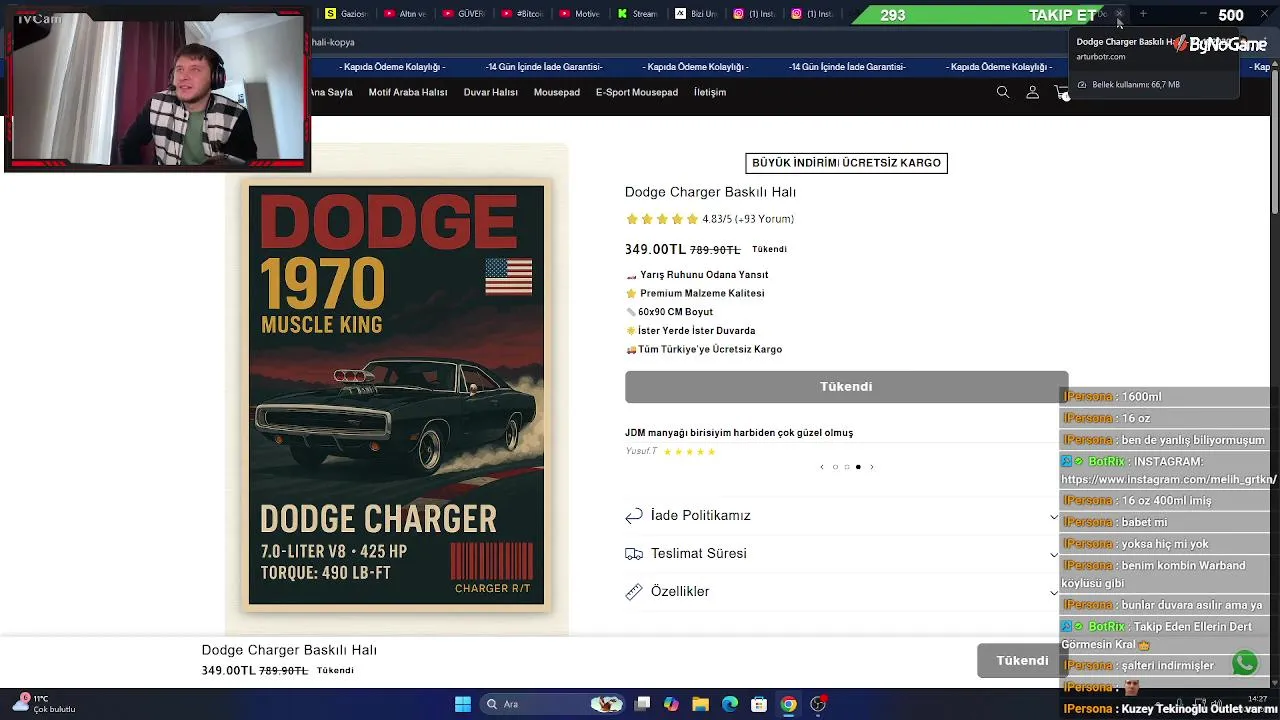Click the 14:27 taskbar clock

click(1257, 699)
